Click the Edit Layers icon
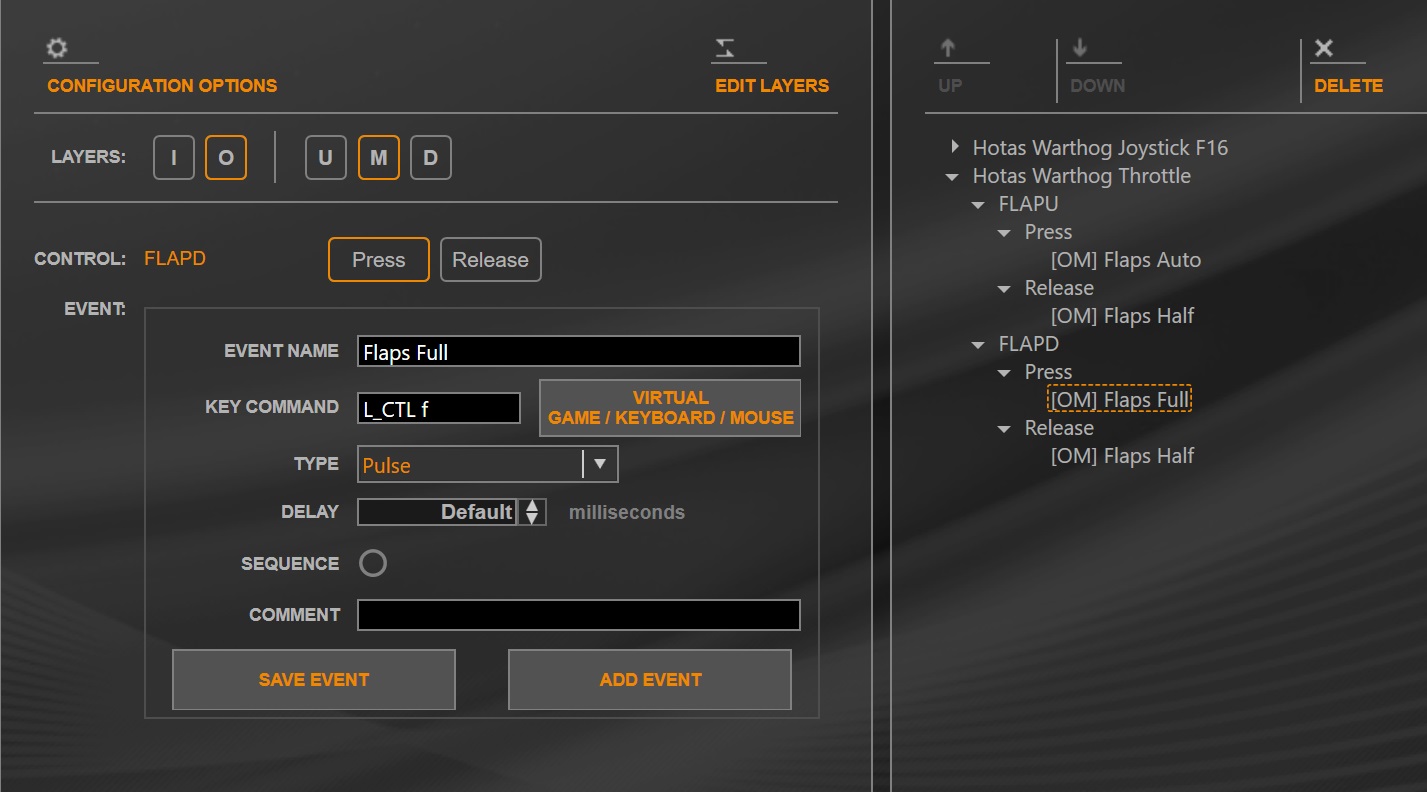This screenshot has width=1427, height=792. pyautogui.click(x=725, y=48)
